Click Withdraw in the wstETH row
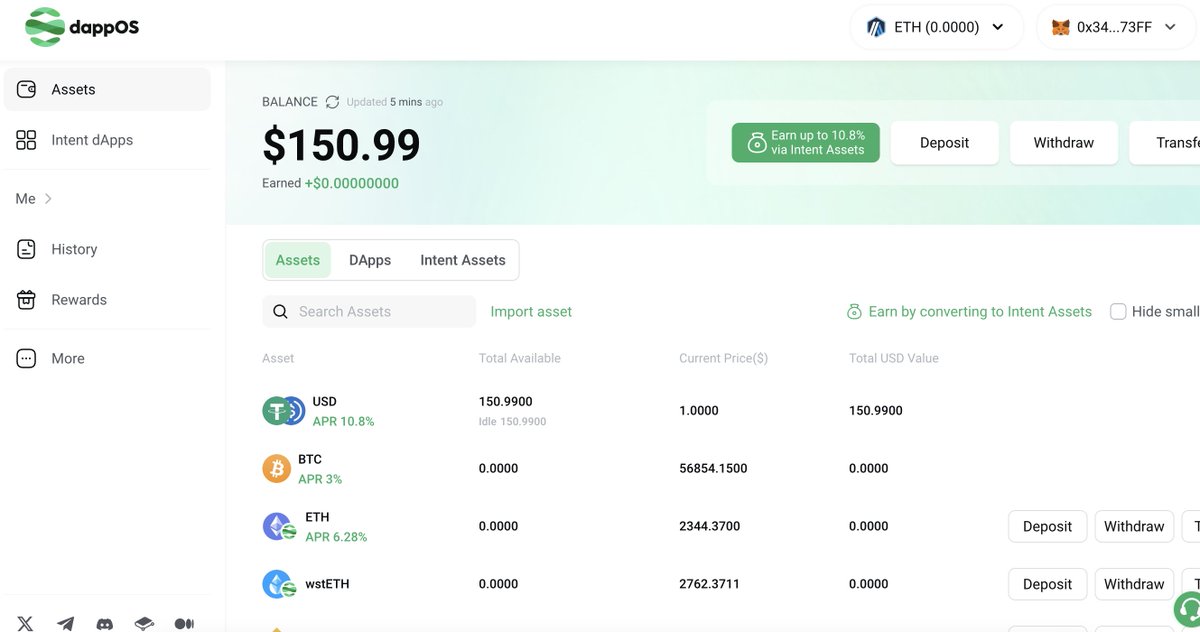Screen dimensions: 1200x632 1134,584
